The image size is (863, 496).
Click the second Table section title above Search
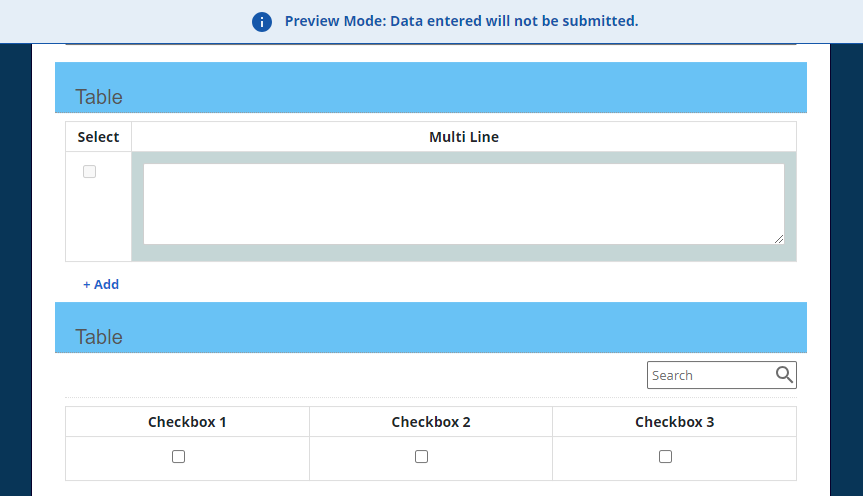pyautogui.click(x=99, y=337)
